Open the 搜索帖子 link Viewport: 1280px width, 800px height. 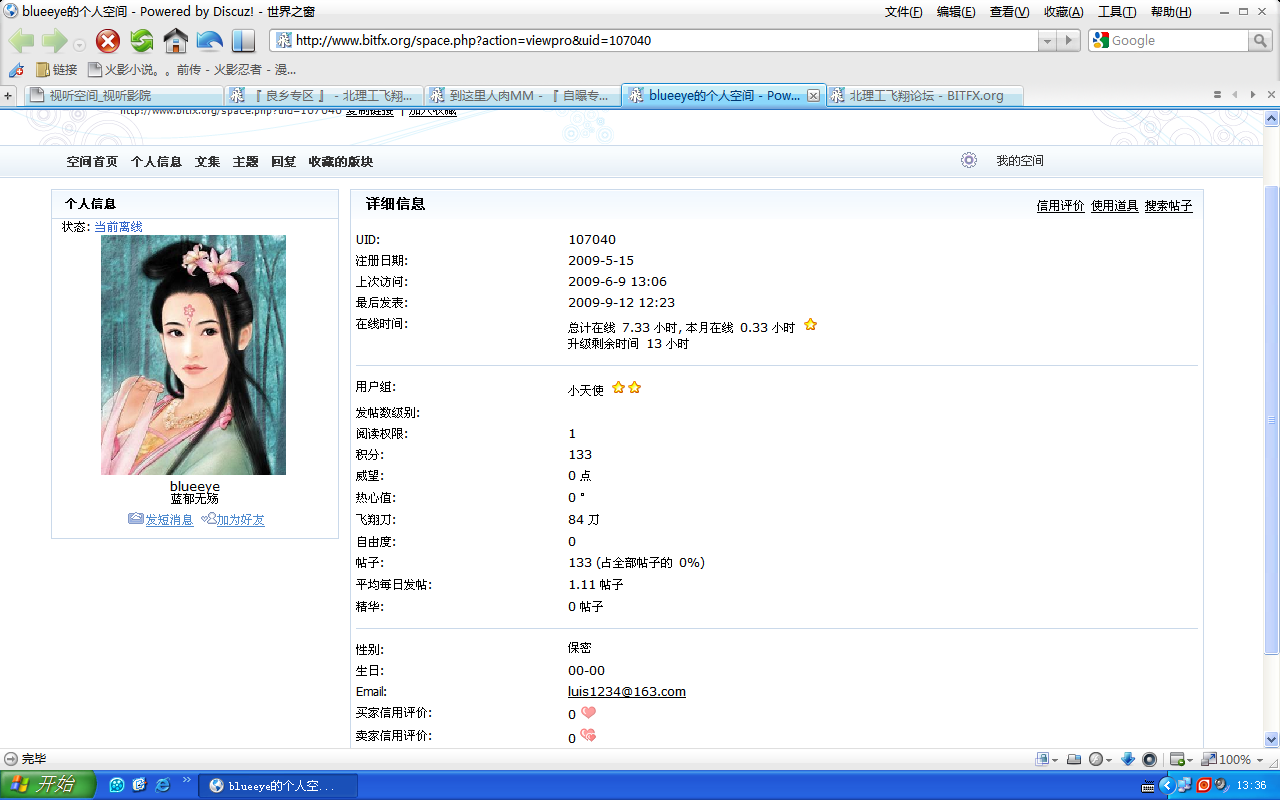1168,206
